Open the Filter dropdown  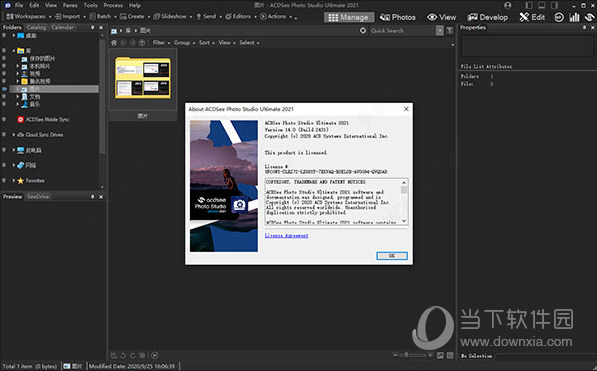pyautogui.click(x=161, y=43)
